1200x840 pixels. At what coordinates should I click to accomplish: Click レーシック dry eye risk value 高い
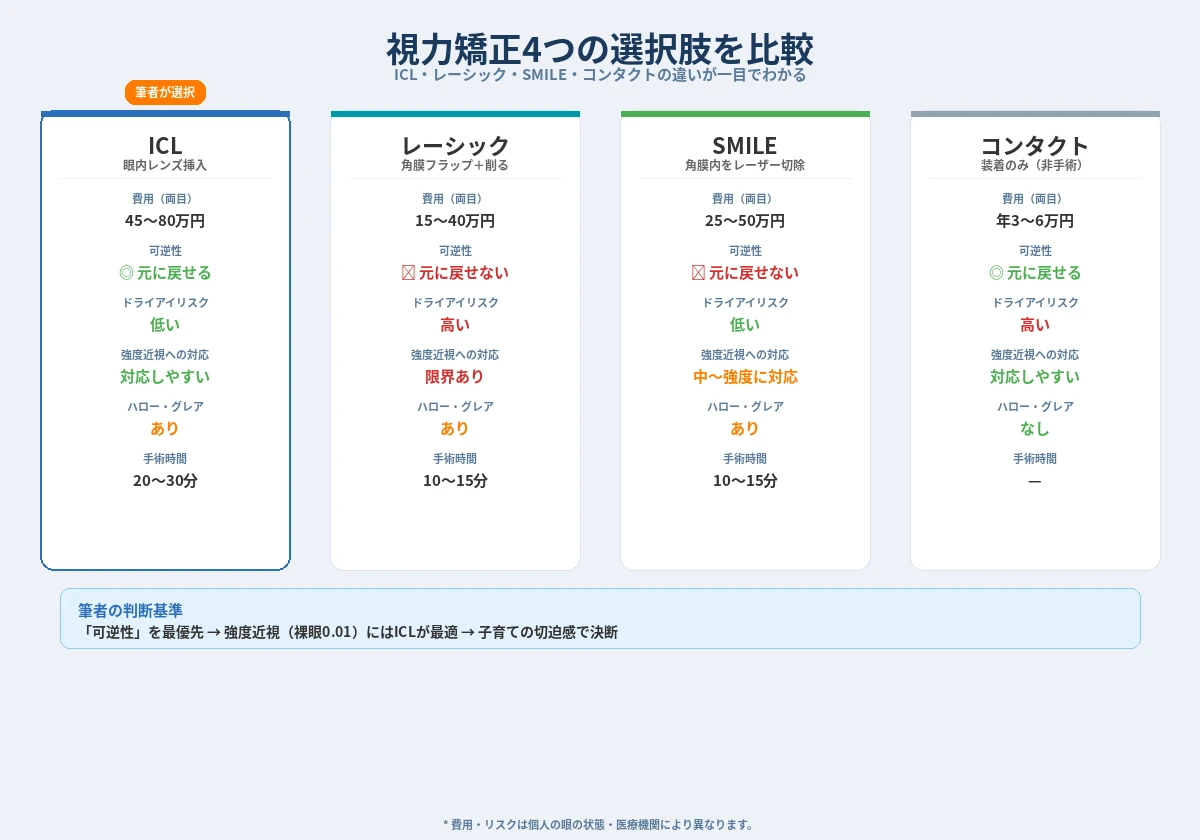click(455, 325)
